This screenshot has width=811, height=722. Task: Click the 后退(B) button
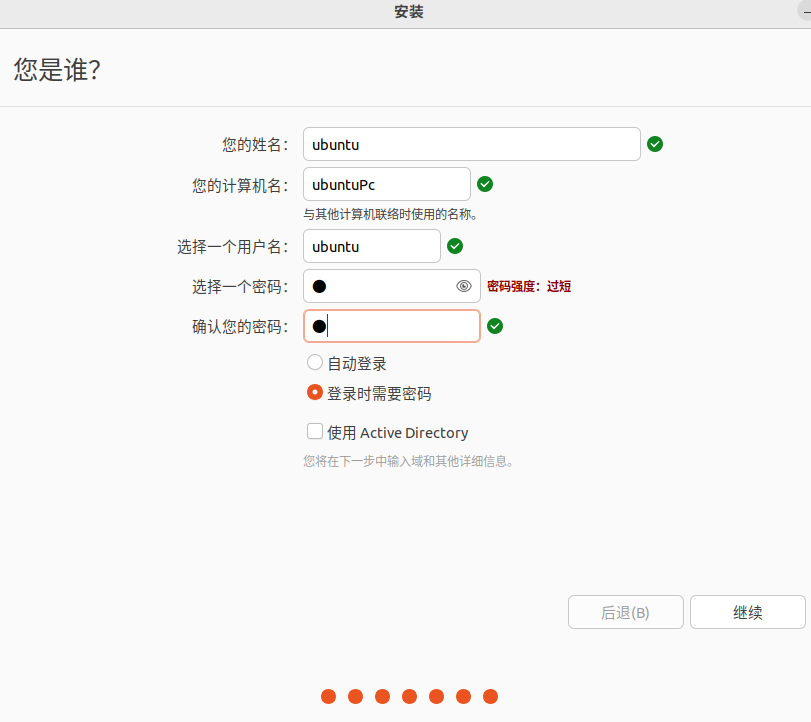point(625,612)
